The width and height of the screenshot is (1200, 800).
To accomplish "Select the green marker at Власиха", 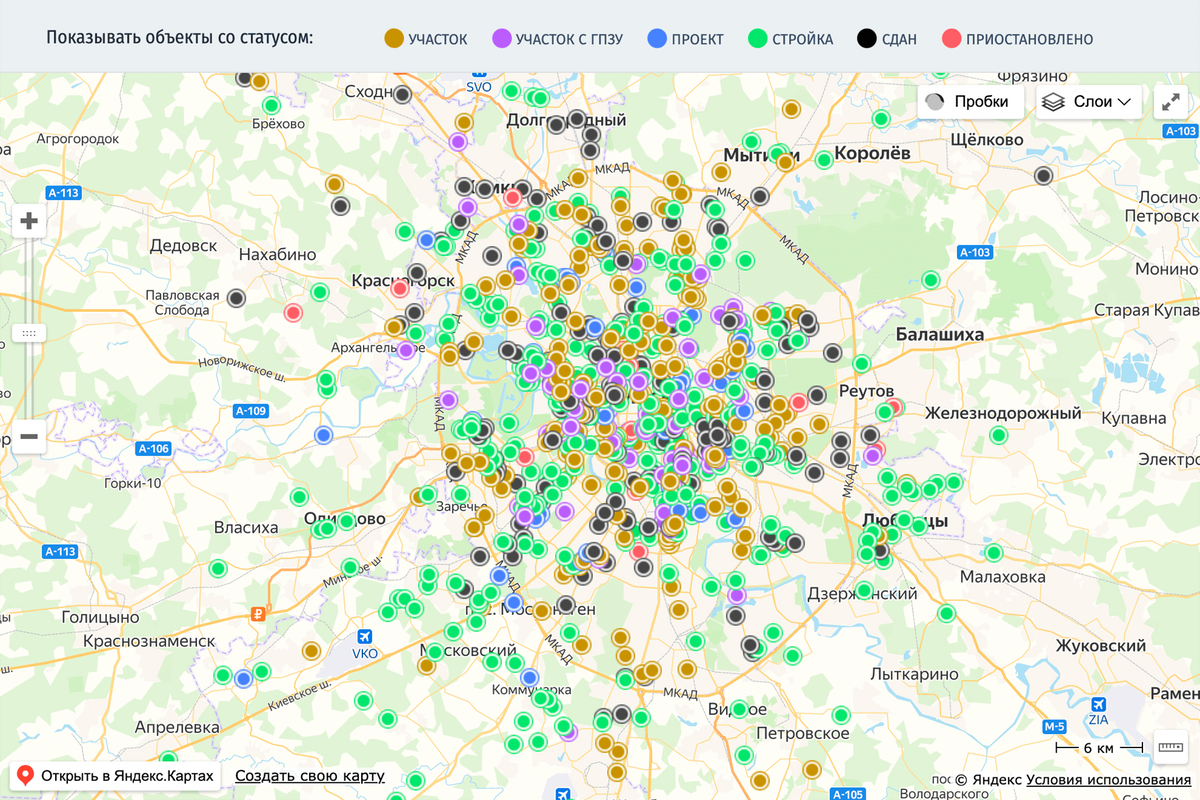I will 218,569.
